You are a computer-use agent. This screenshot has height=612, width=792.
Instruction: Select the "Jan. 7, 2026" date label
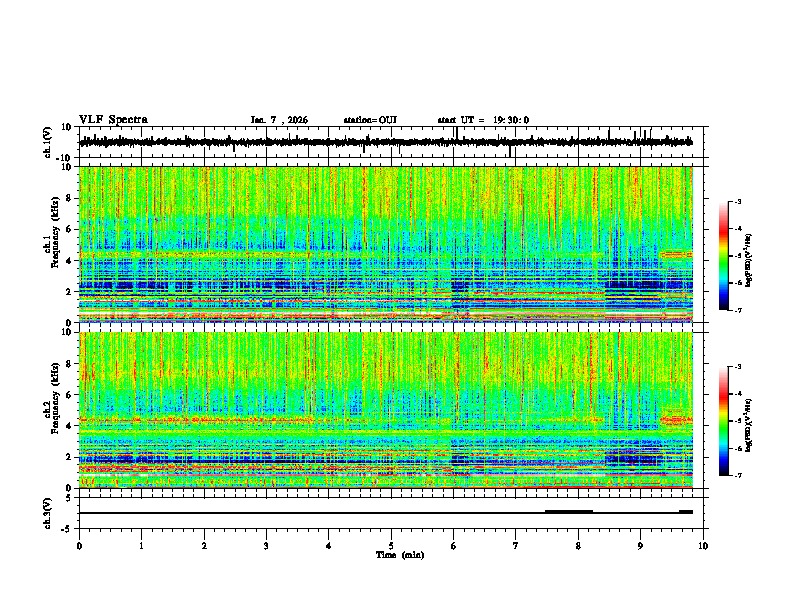tap(279, 120)
